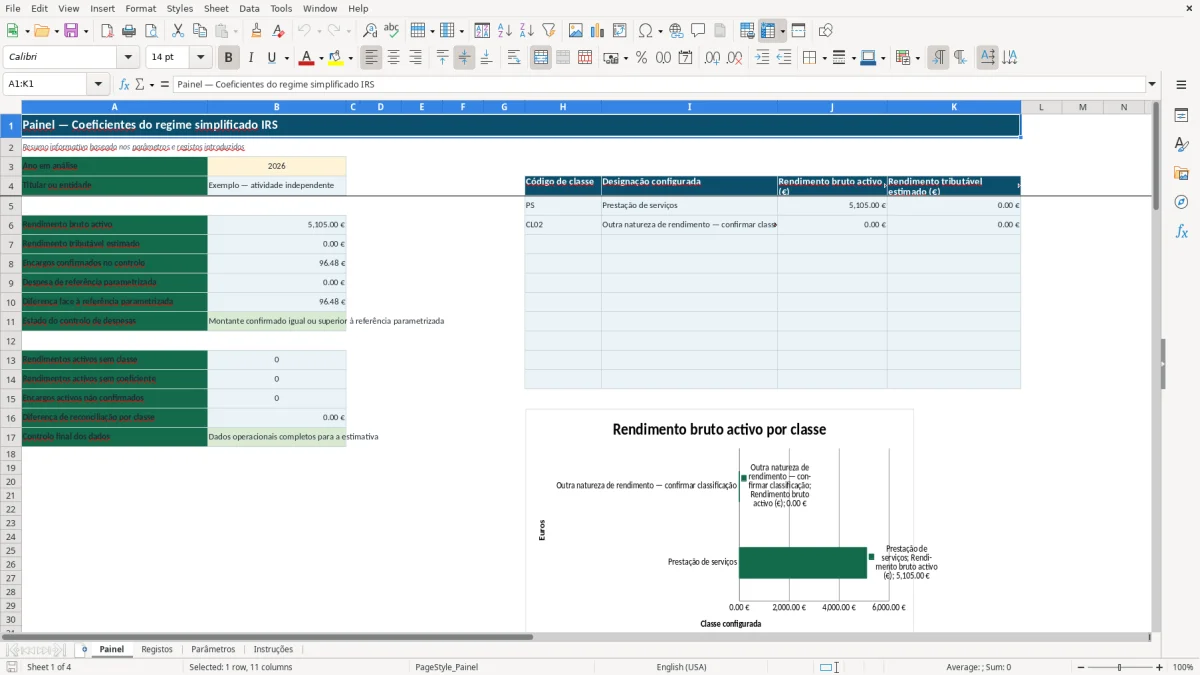The height and width of the screenshot is (675, 1200).
Task: Insert Hyperlink globe icon
Action: click(676, 31)
